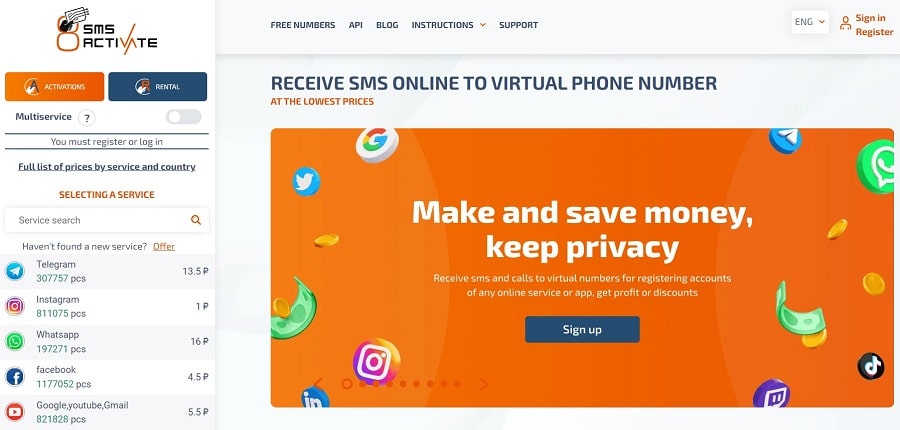Click the Instagram service icon in list
The height and width of the screenshot is (430, 900).
(15, 306)
